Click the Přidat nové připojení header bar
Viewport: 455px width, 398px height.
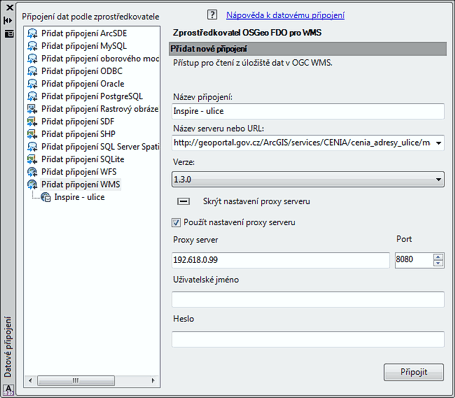tap(308, 49)
